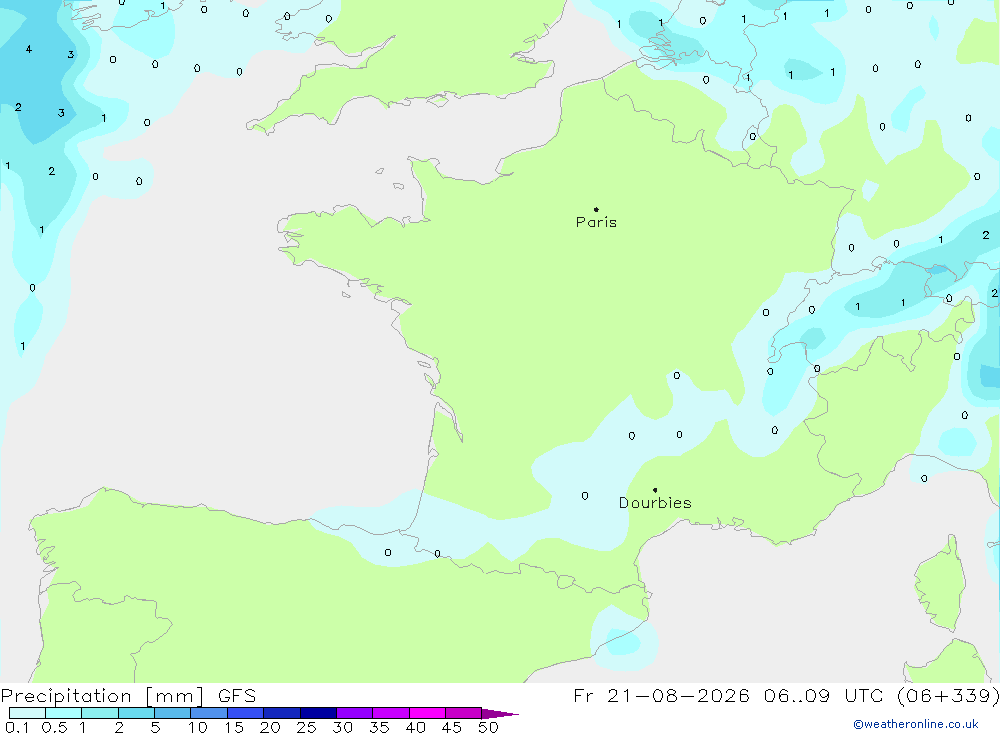Click the 'GFS' model label
The image size is (1000, 733).
pos(237,696)
